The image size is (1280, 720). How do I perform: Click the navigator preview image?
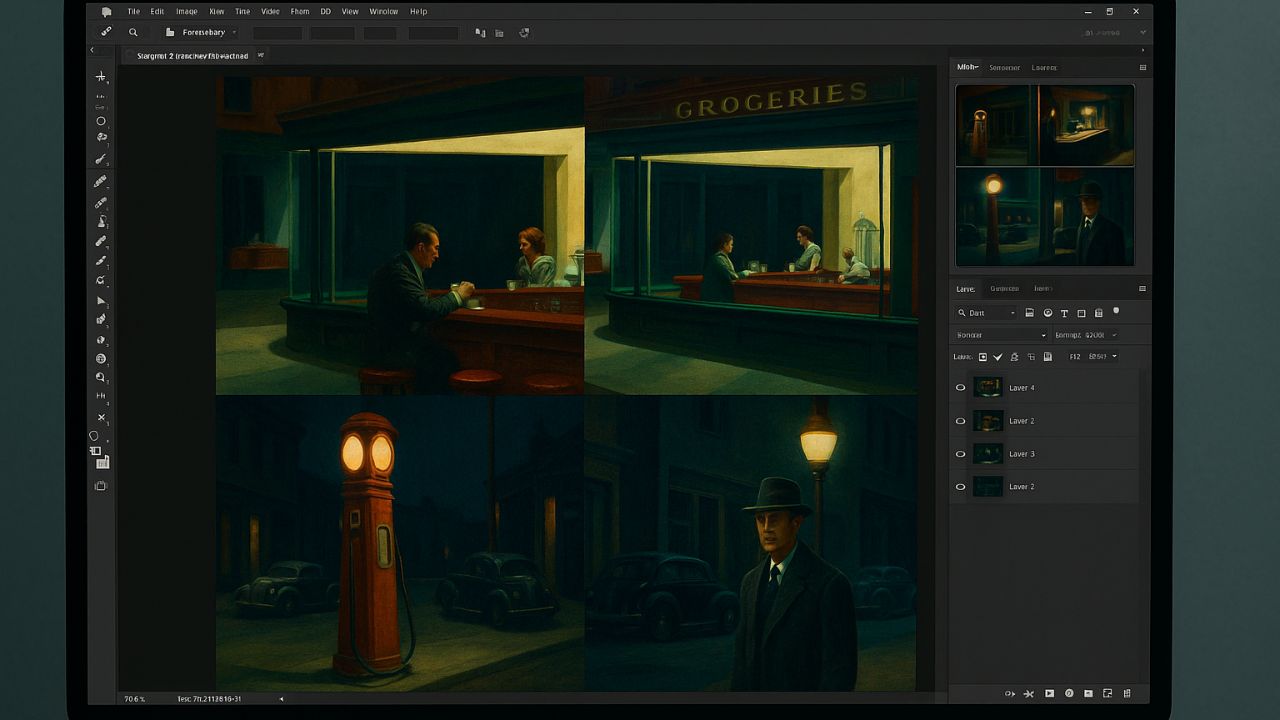click(1045, 176)
